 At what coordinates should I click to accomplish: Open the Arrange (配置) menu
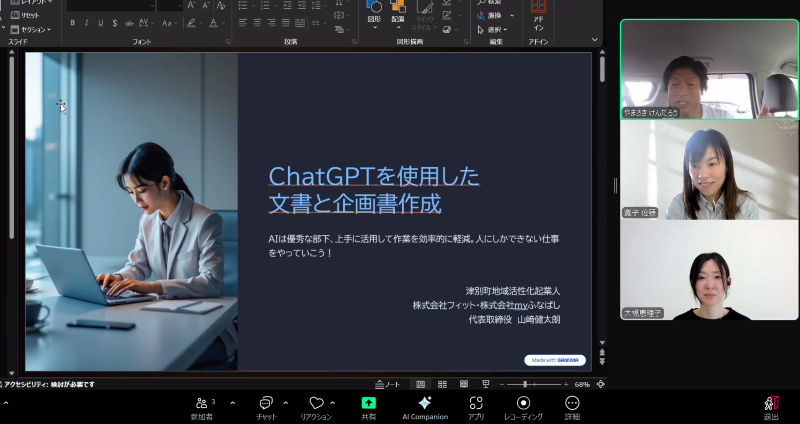tap(398, 15)
